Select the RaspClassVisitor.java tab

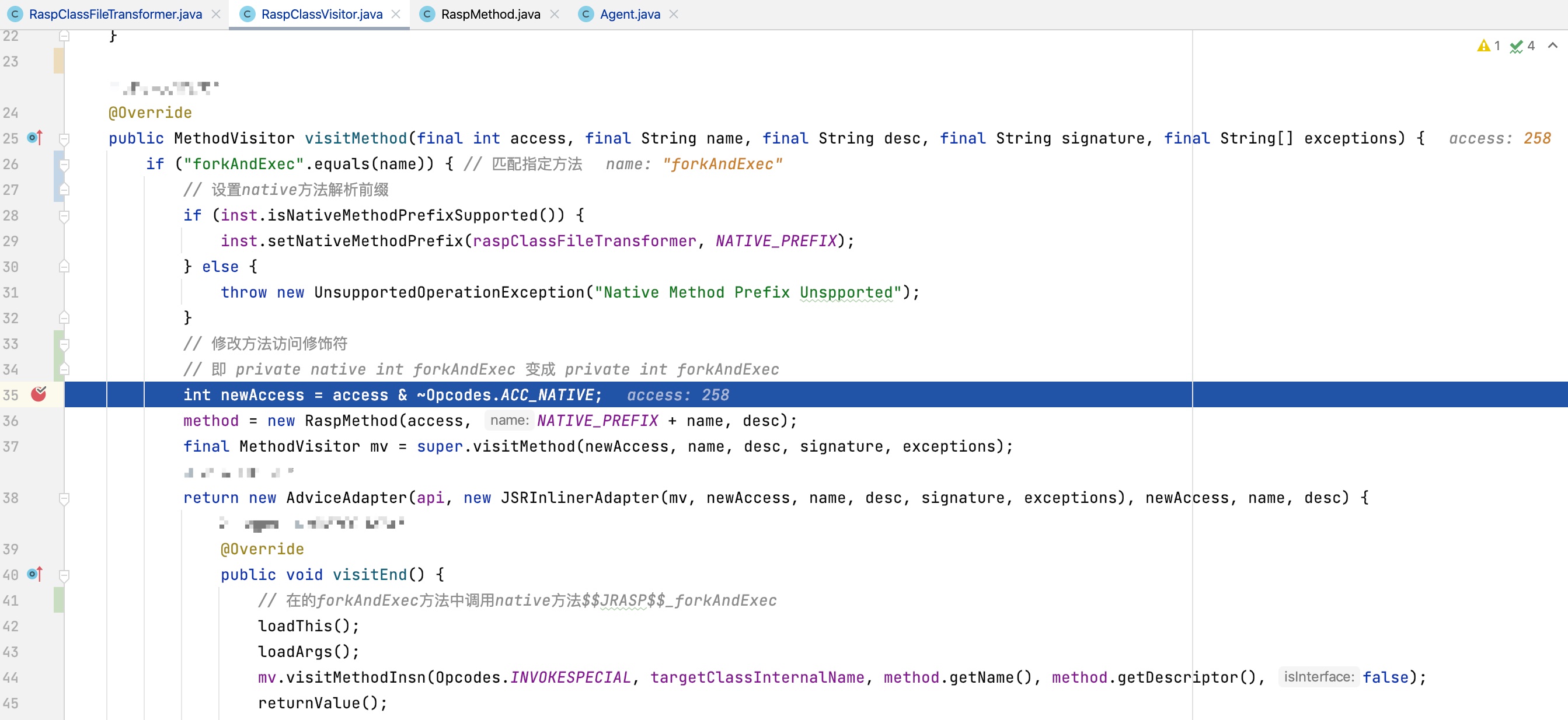tap(322, 14)
